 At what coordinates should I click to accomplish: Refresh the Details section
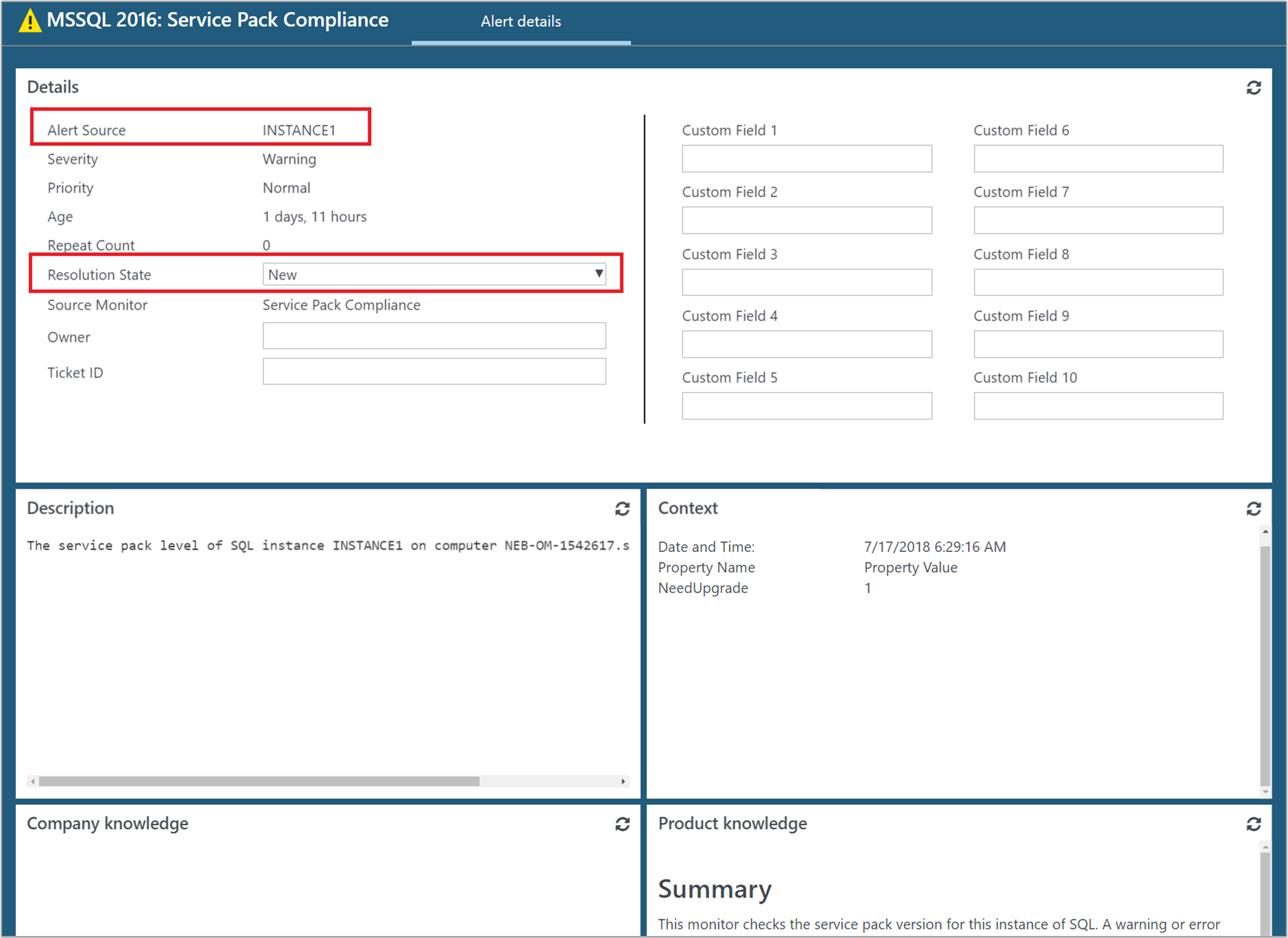[x=1254, y=88]
